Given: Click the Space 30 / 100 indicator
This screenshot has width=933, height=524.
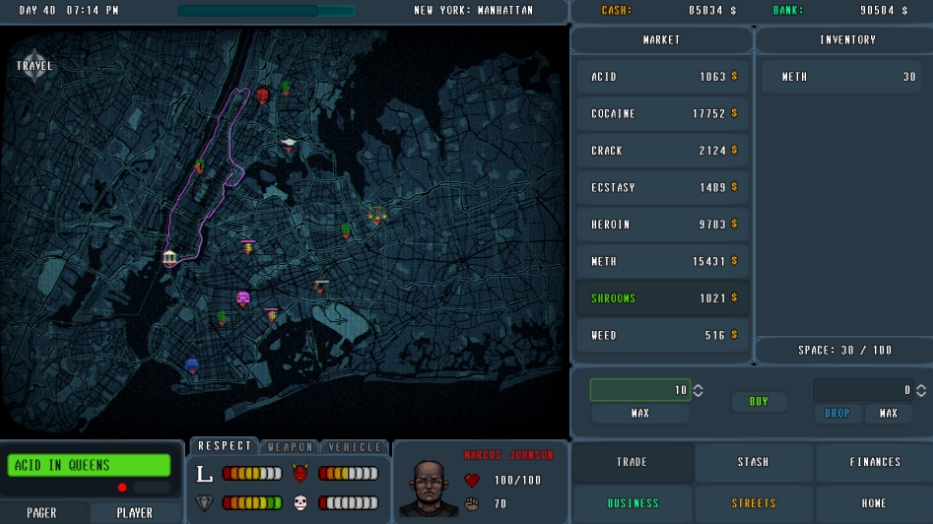Looking at the screenshot, I should pyautogui.click(x=845, y=350).
